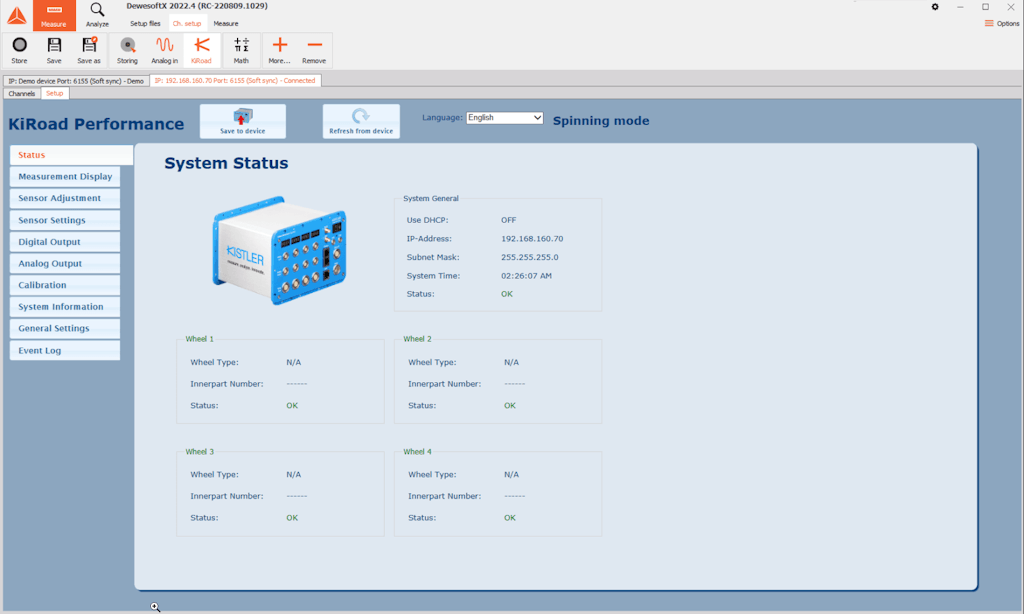The width and height of the screenshot is (1024, 614).
Task: Open Sensor Settings page
Action: click(65, 220)
